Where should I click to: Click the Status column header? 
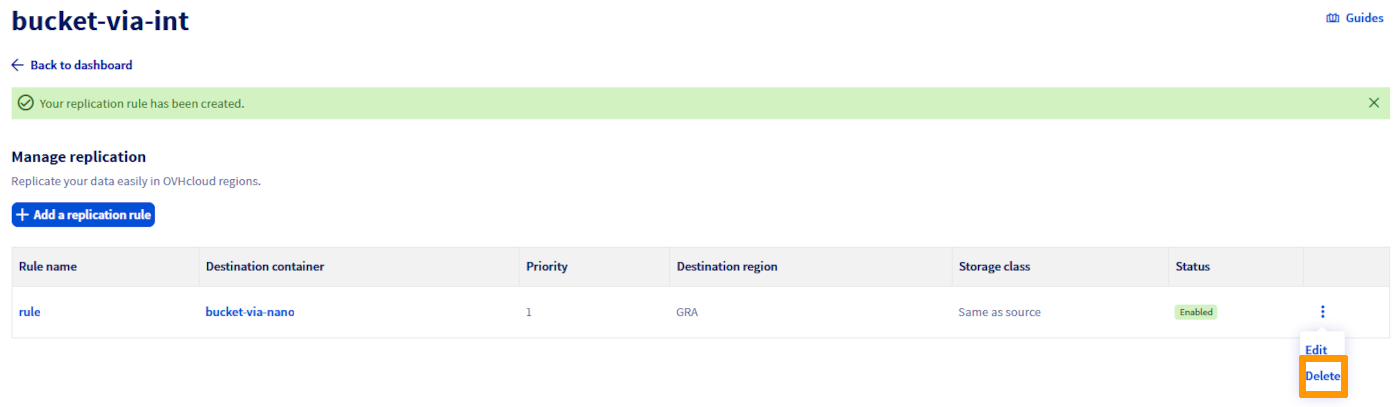(1192, 267)
